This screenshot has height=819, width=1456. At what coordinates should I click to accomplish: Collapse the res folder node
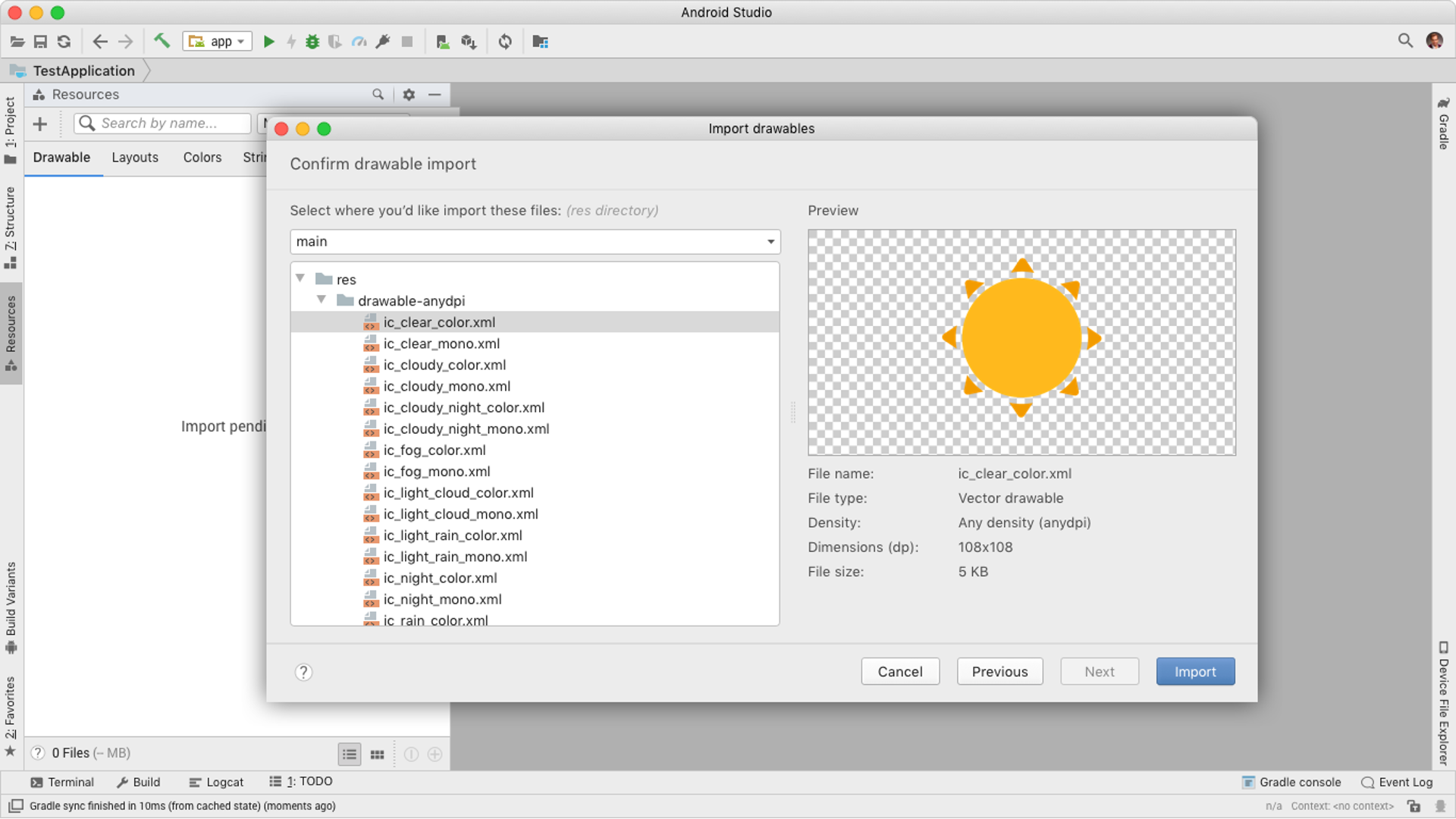(300, 279)
